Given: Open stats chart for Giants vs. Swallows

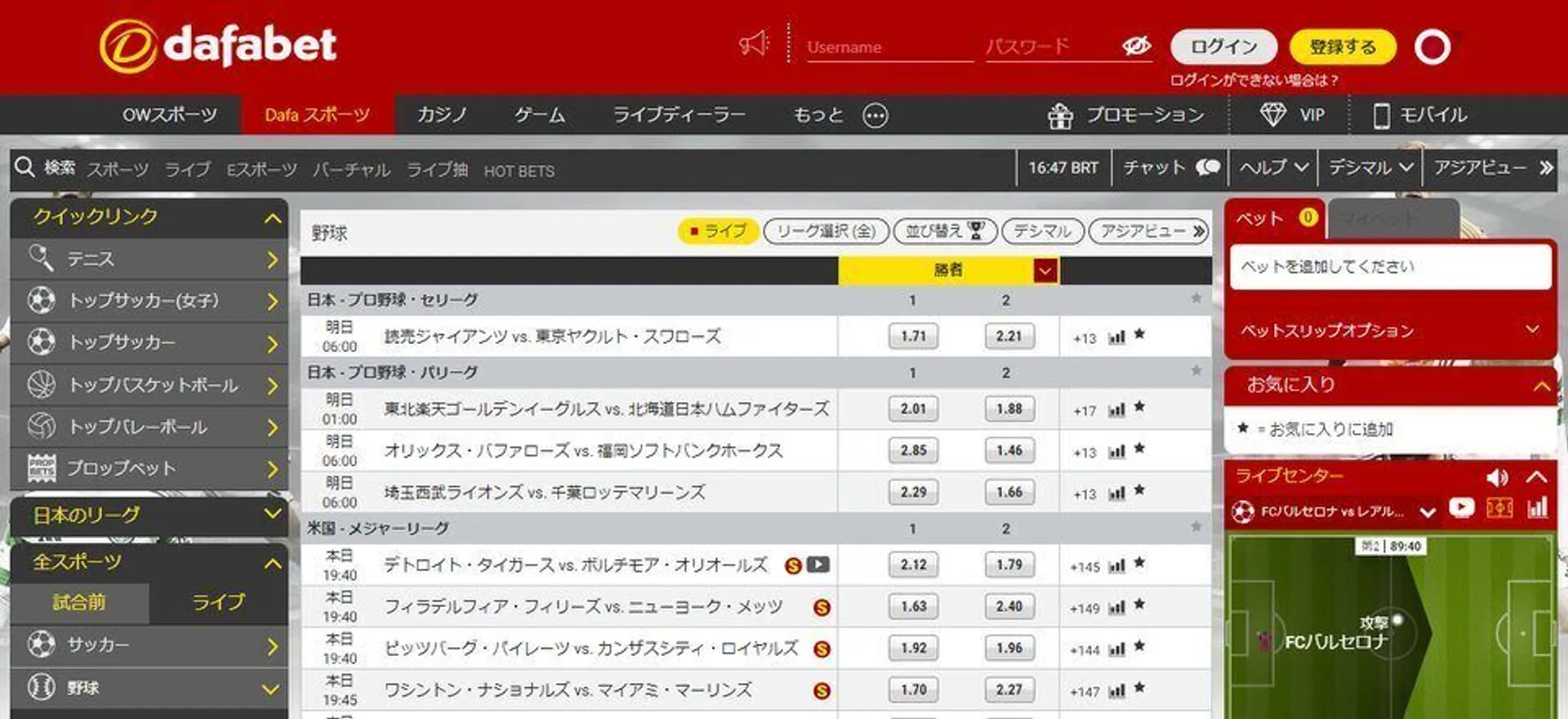Looking at the screenshot, I should coord(1116,337).
